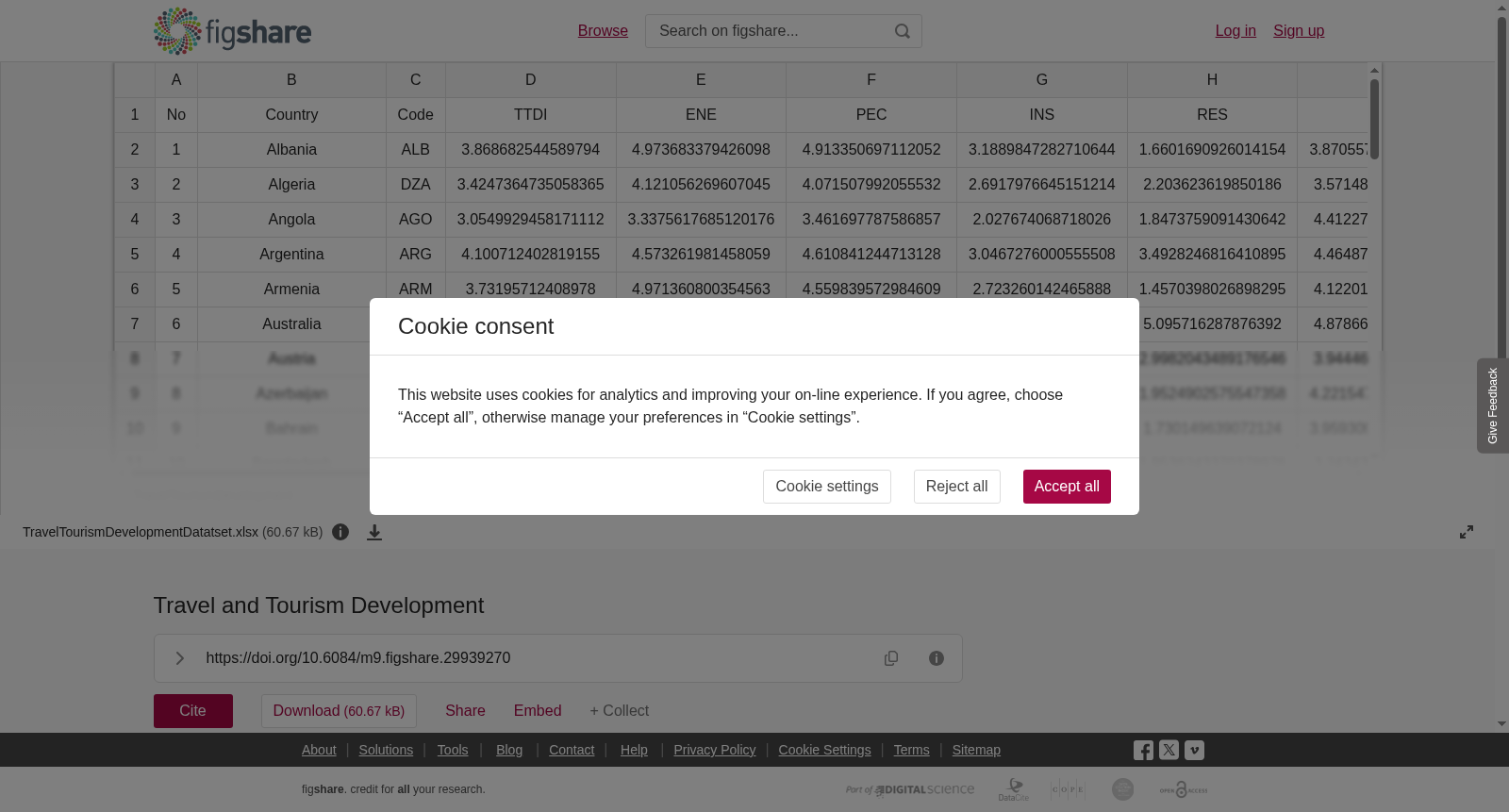
Task: Enter fullscreen preview with expand icon
Action: tap(1467, 532)
